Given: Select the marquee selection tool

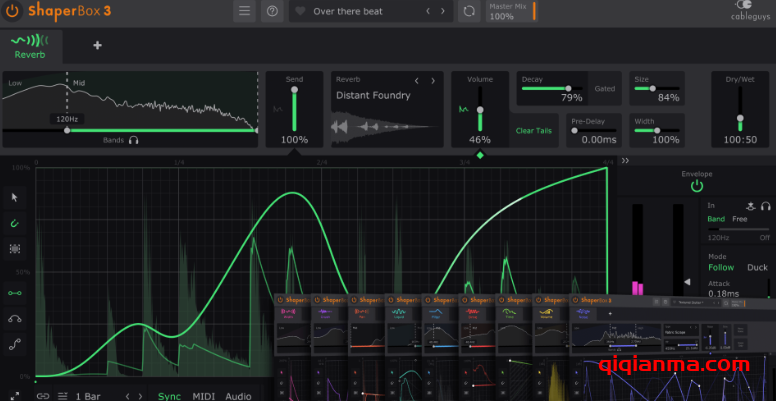Looking at the screenshot, I should point(14,249).
